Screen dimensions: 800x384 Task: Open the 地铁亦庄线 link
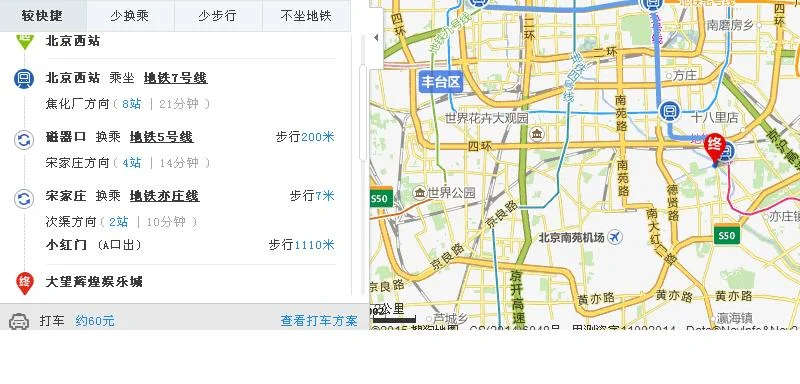[x=164, y=196]
